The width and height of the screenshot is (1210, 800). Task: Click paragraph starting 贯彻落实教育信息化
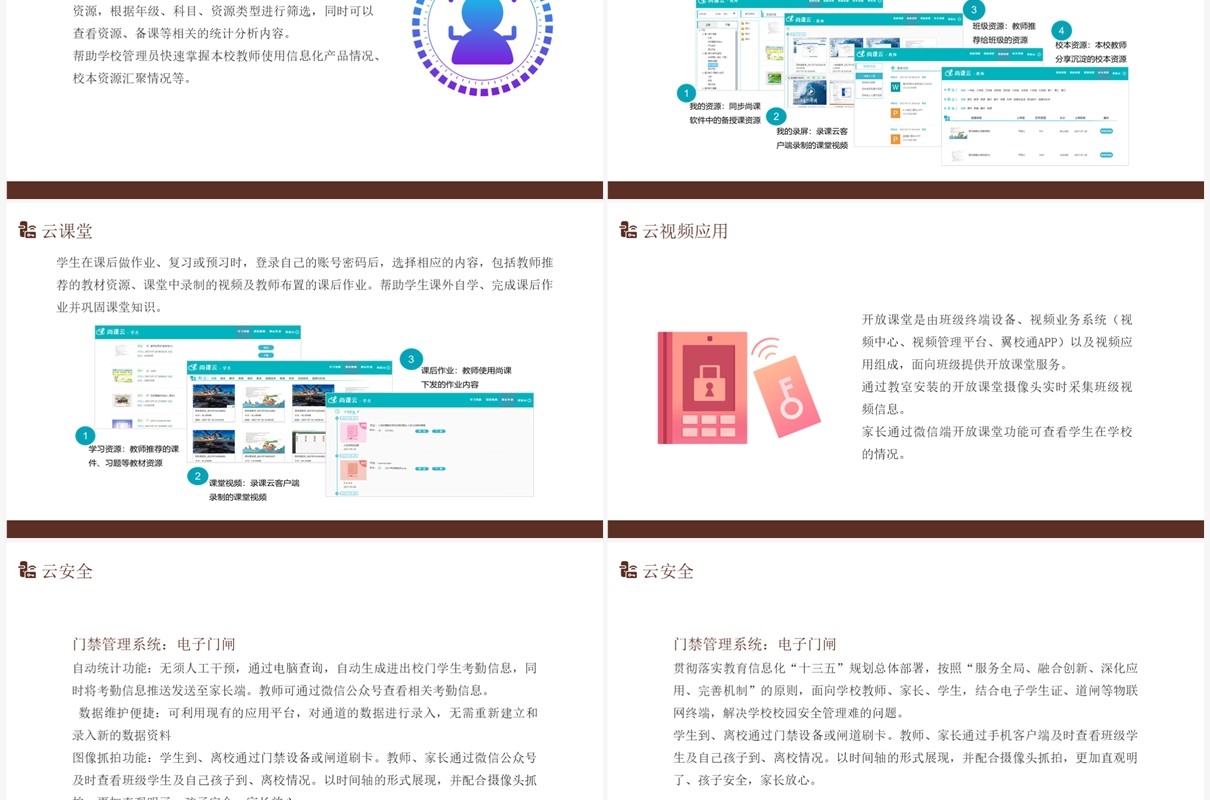click(x=906, y=690)
